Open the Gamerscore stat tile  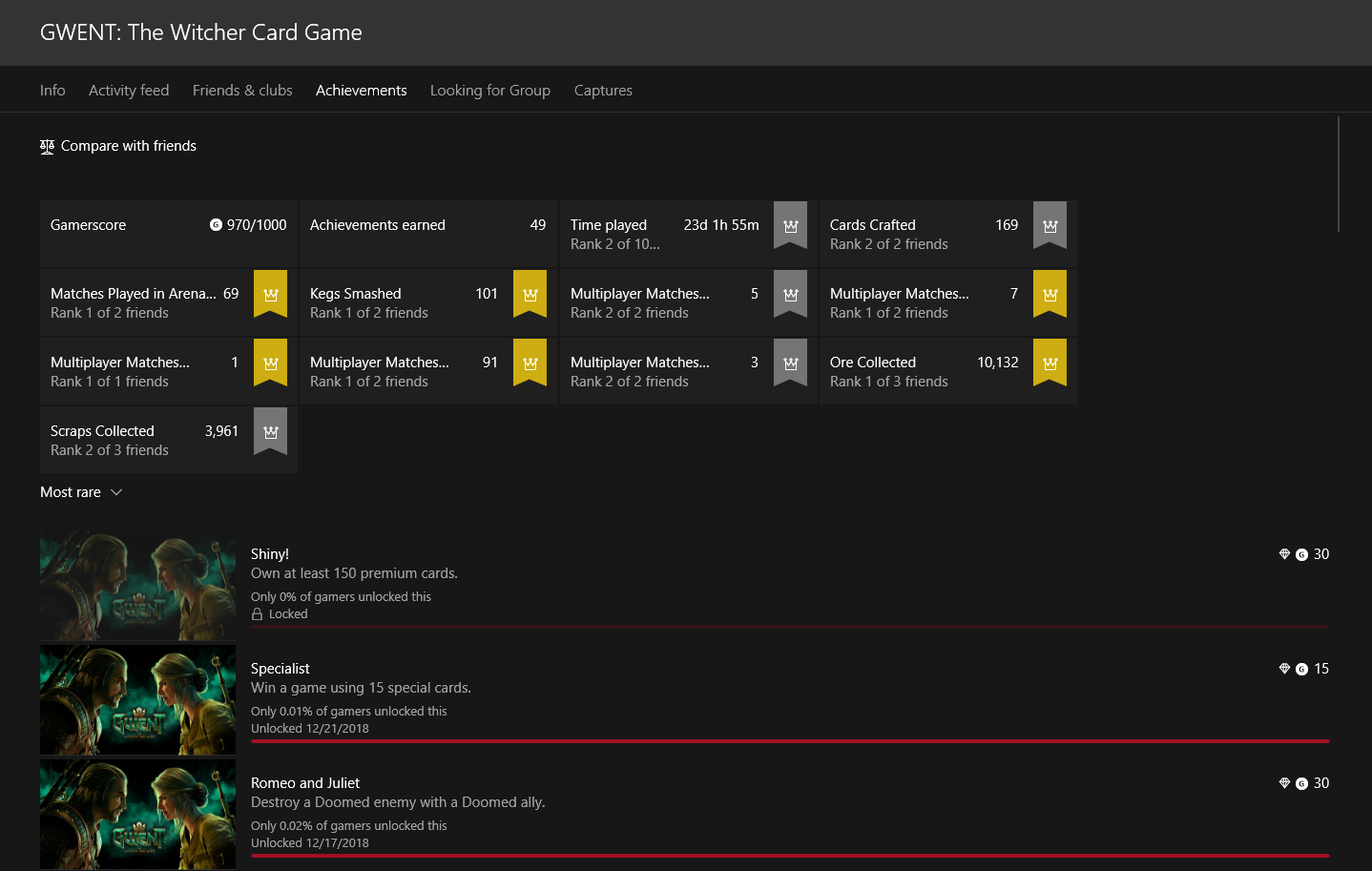click(x=169, y=234)
